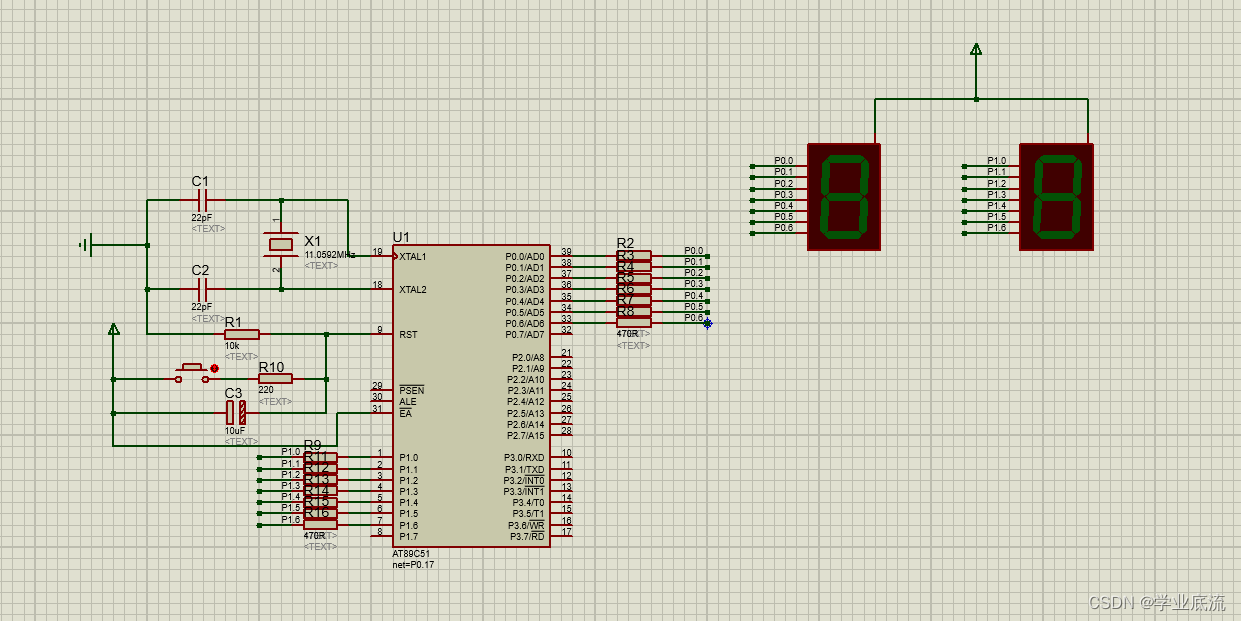Click the 22pF value under C2

click(201, 307)
